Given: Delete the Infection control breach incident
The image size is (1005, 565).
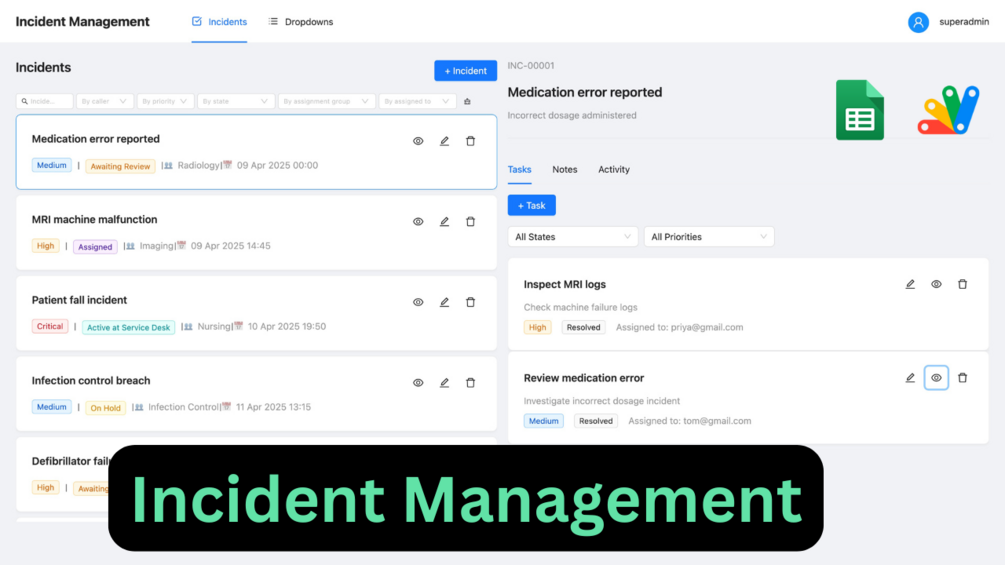Looking at the screenshot, I should 470,383.
